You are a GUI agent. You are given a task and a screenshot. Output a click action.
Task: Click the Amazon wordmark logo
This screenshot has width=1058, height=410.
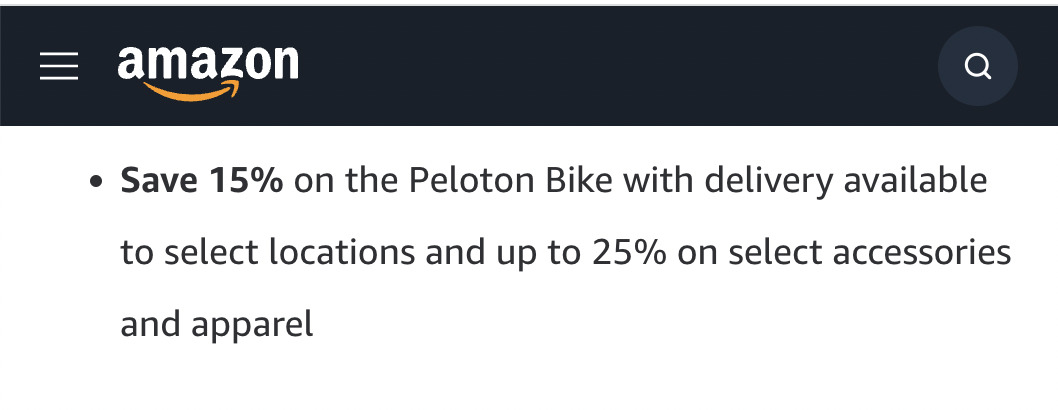(208, 63)
